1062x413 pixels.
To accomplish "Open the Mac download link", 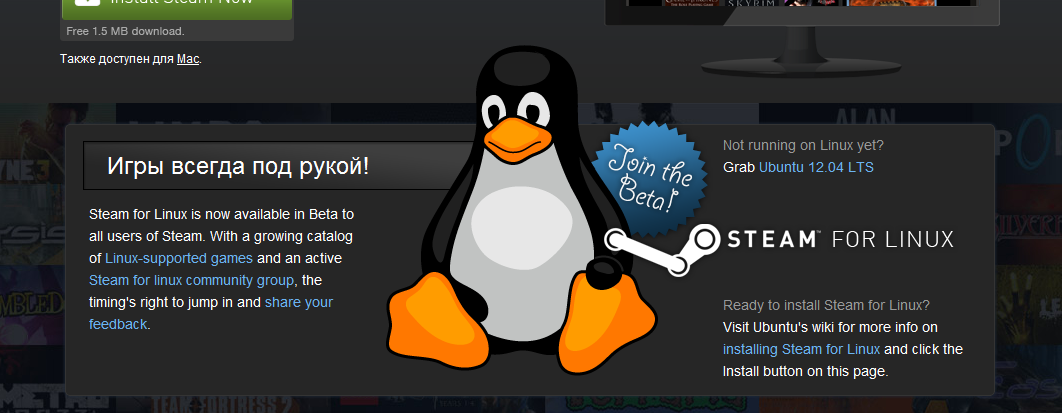I will point(188,59).
